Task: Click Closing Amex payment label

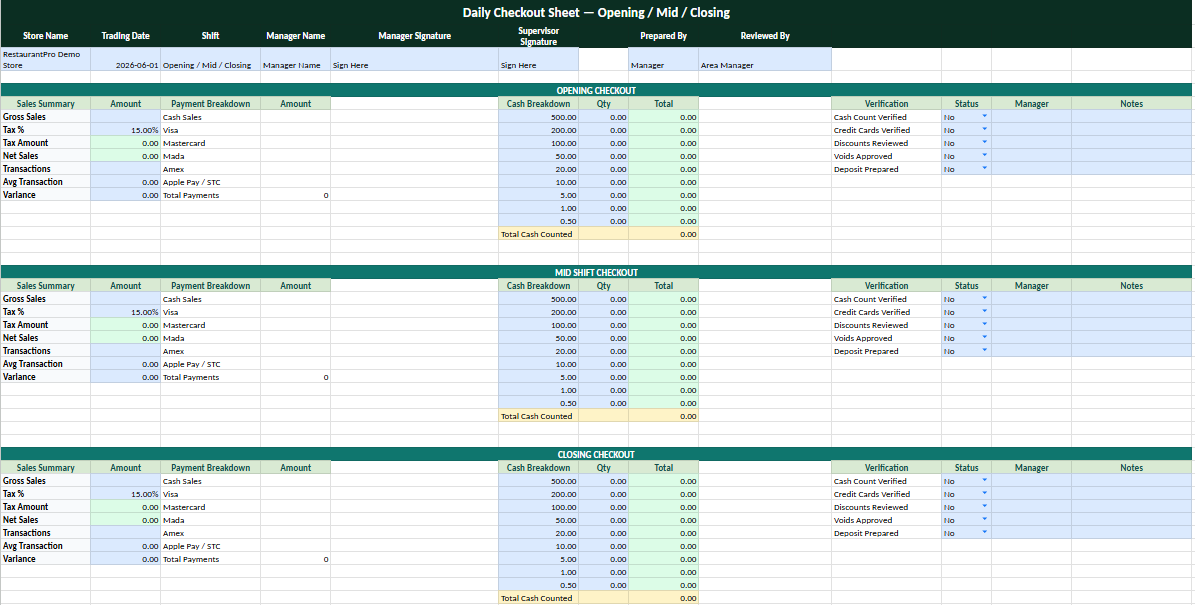Action: click(173, 533)
